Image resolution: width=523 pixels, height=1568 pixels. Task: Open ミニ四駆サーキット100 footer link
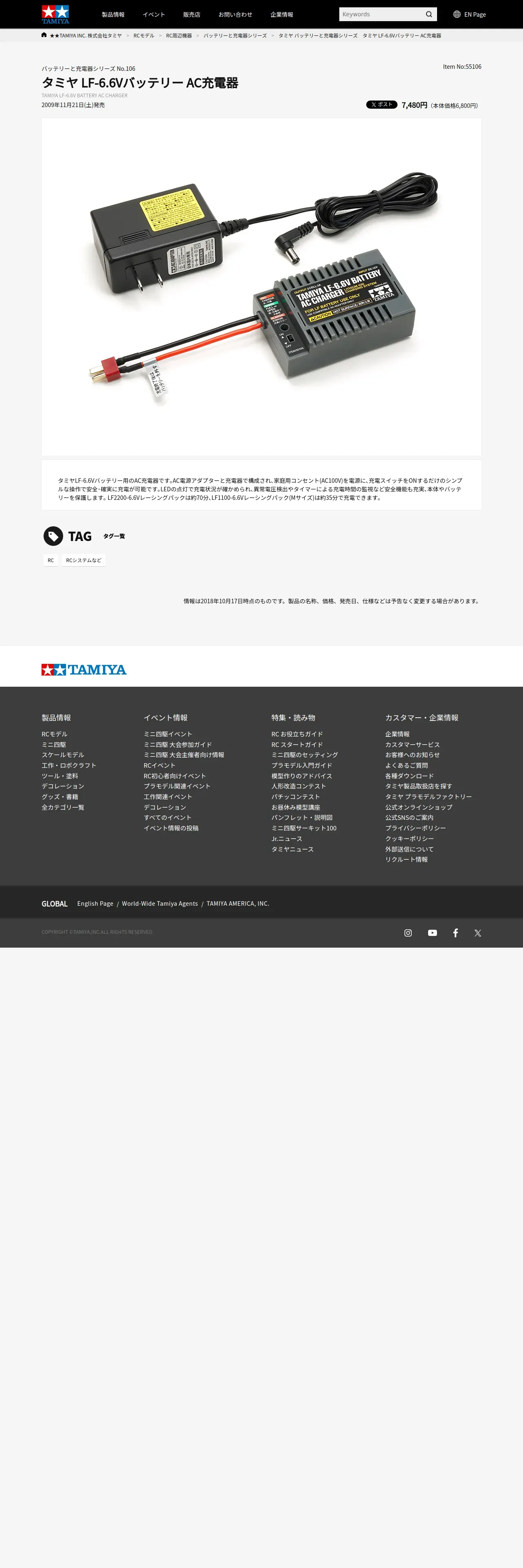(304, 828)
